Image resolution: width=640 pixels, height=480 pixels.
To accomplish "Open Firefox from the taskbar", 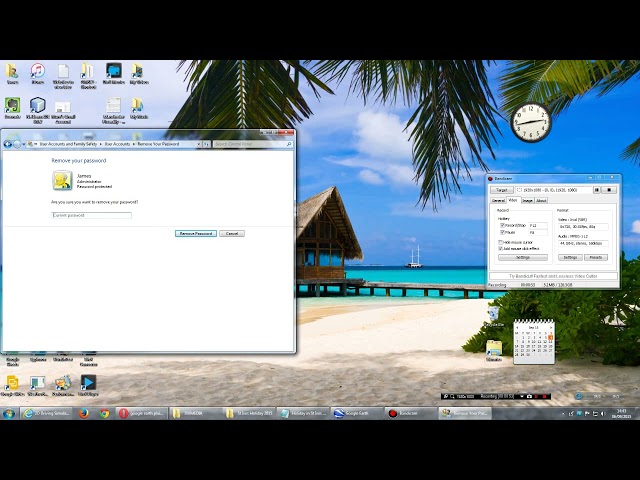I will pyautogui.click(x=84, y=413).
